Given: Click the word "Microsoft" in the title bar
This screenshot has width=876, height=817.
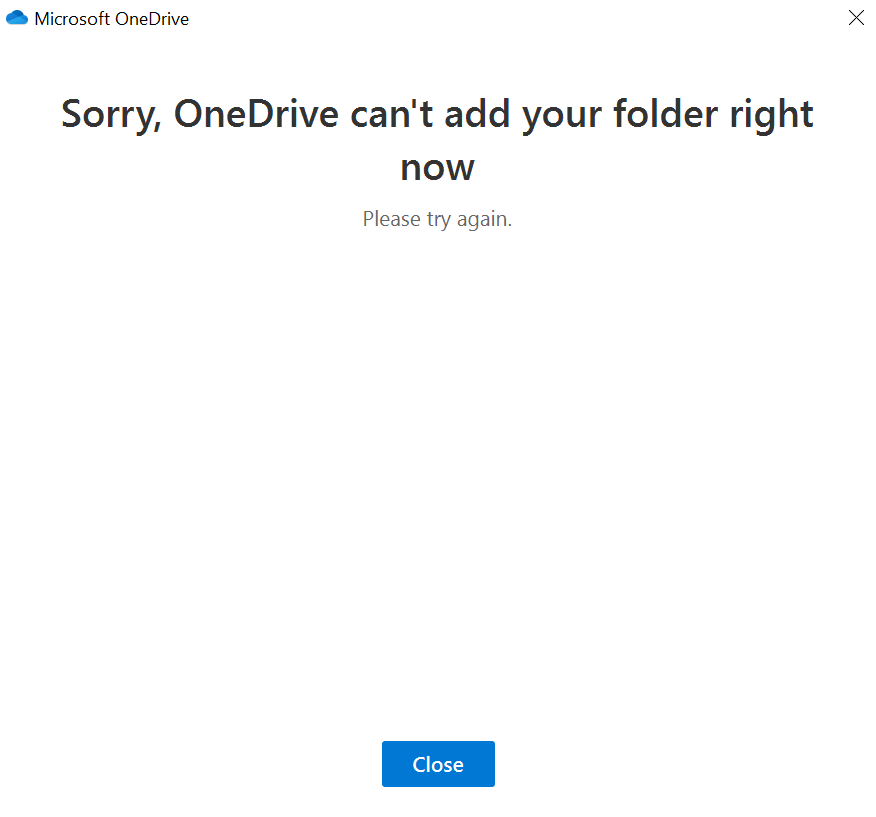Looking at the screenshot, I should point(72,19).
